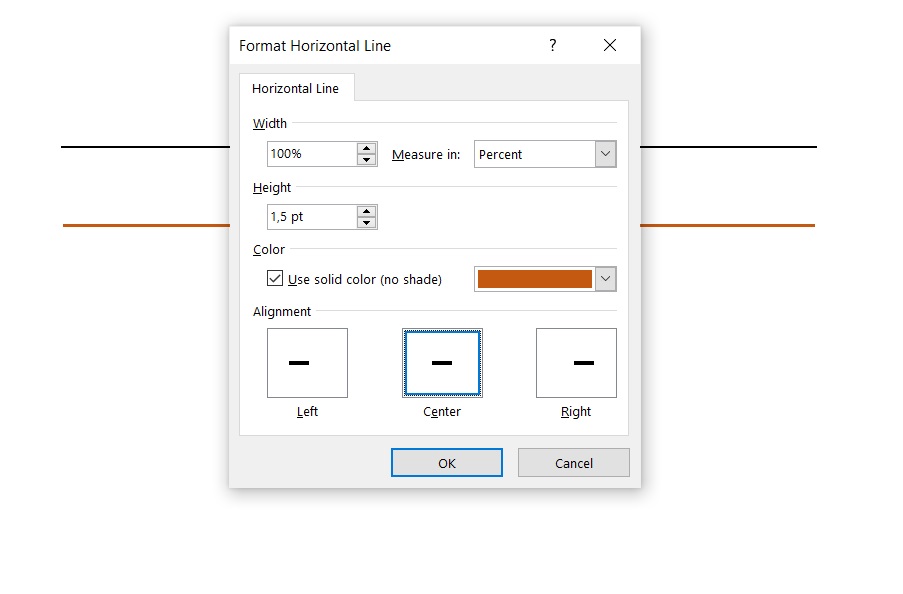The height and width of the screenshot is (594, 903).
Task: Close the Format Horizontal Line dialog
Action: point(610,45)
